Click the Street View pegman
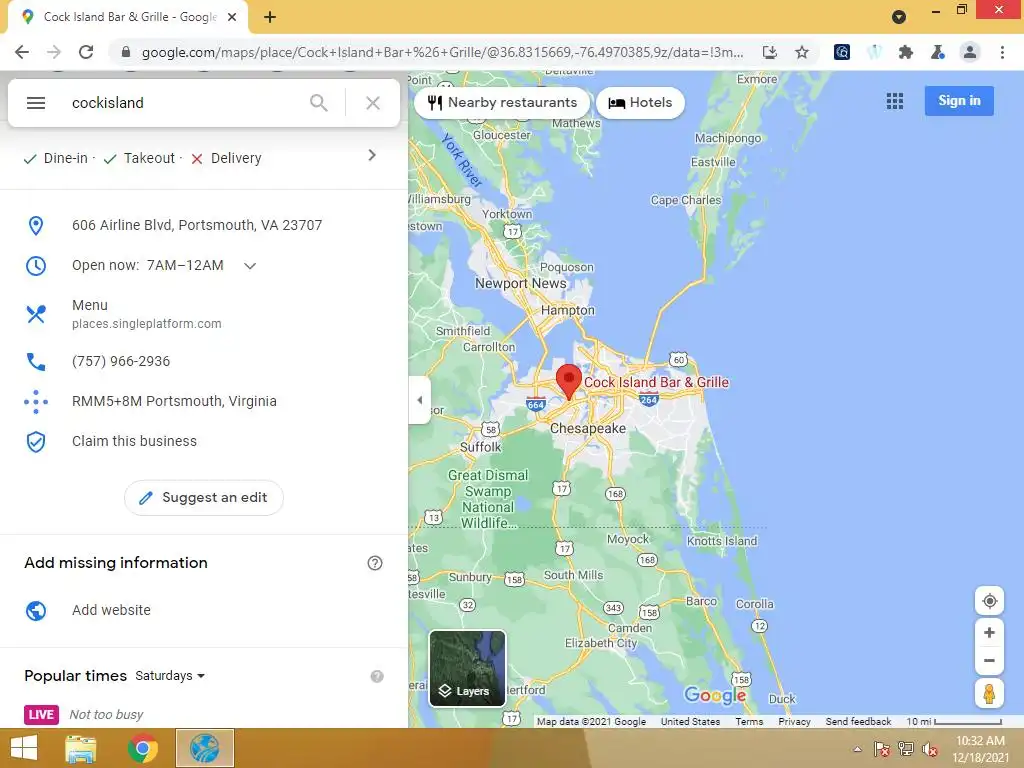The height and width of the screenshot is (768, 1024). pos(989,694)
